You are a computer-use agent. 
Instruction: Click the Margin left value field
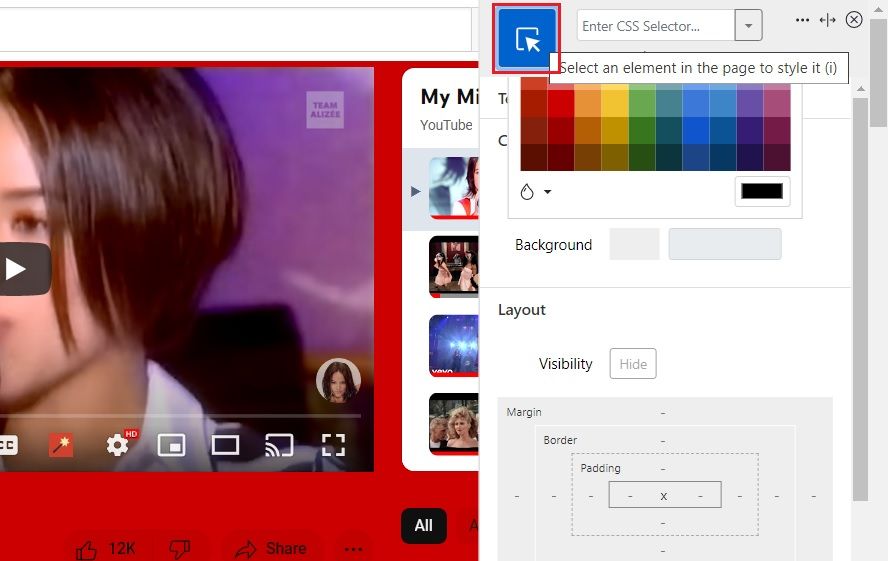click(x=516, y=496)
